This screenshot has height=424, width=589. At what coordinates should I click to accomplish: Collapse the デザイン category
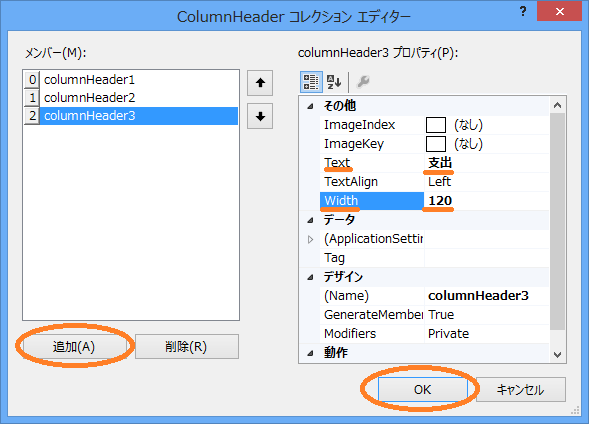[x=310, y=278]
